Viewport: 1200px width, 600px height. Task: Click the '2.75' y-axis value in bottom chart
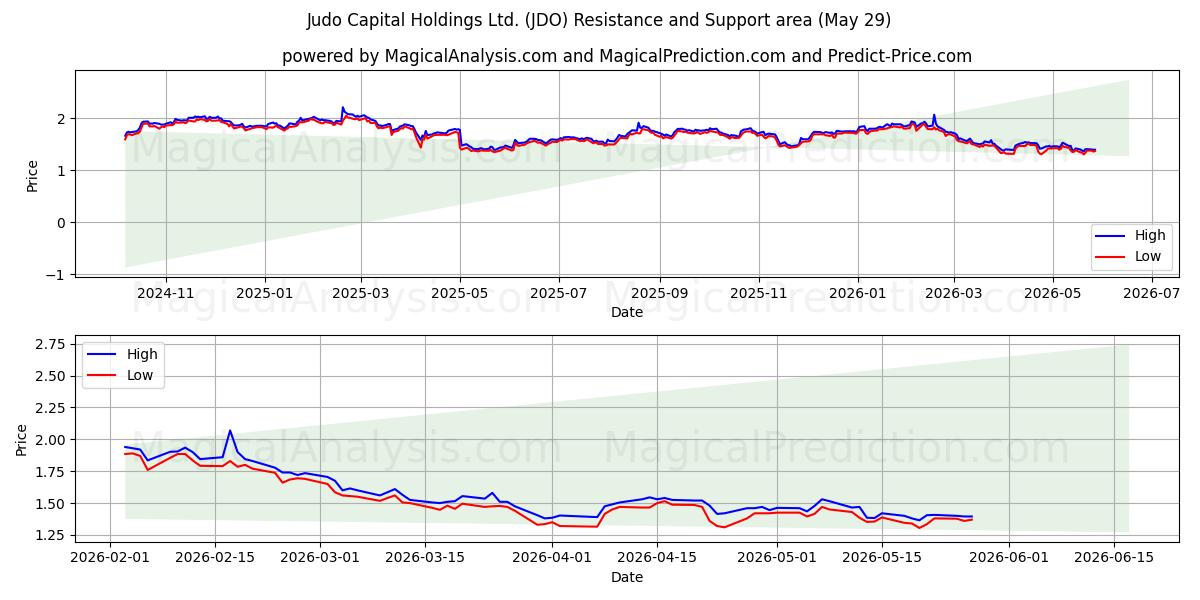coord(52,344)
